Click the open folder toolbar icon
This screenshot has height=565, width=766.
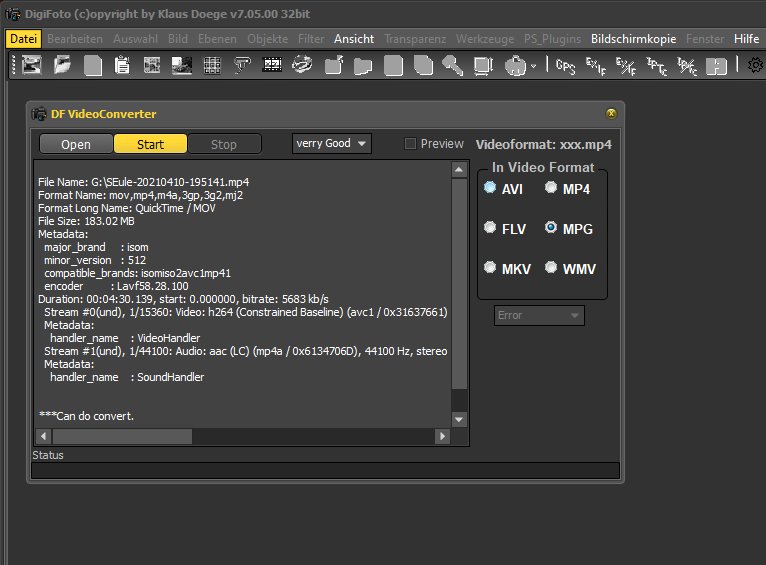(x=62, y=66)
